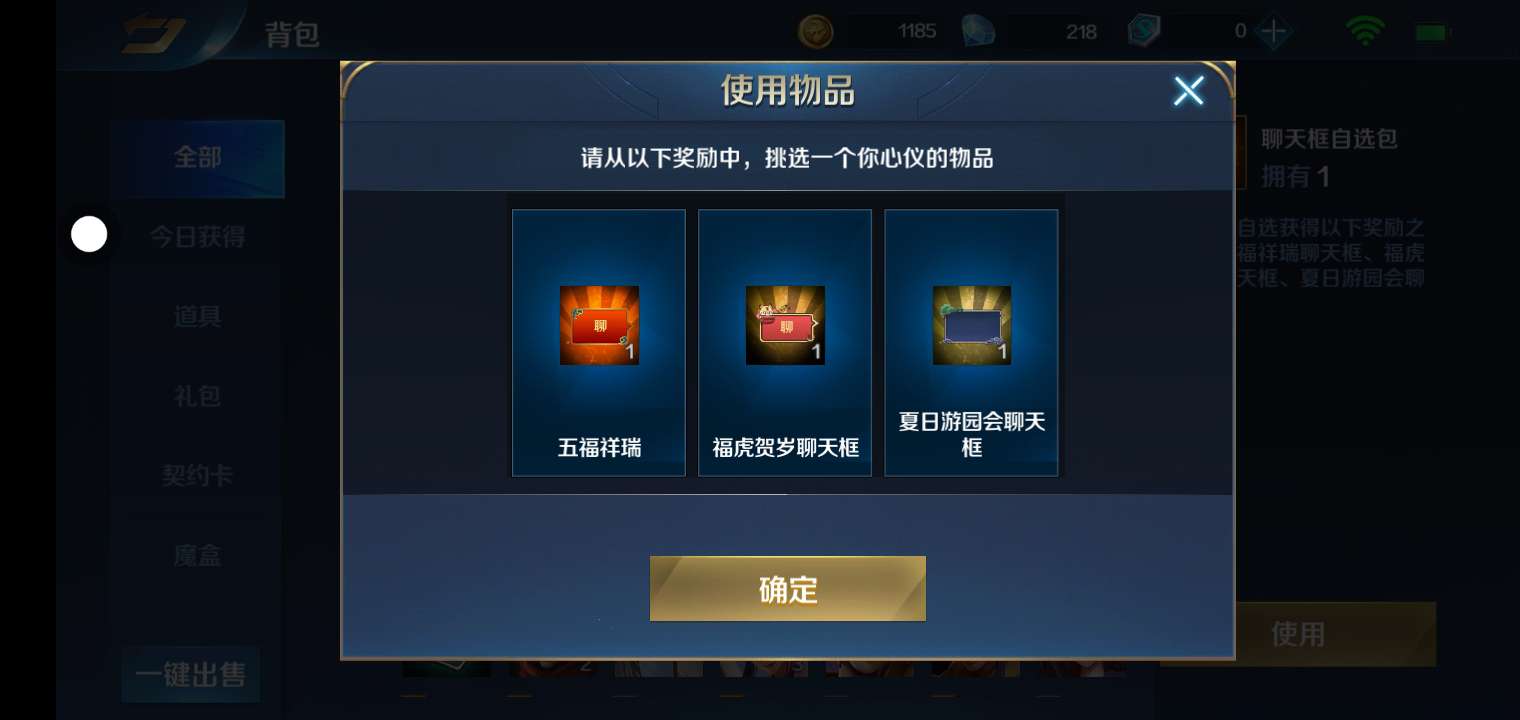Tap the floating white assistive dot
Screen dimensions: 1520x720
89,234
